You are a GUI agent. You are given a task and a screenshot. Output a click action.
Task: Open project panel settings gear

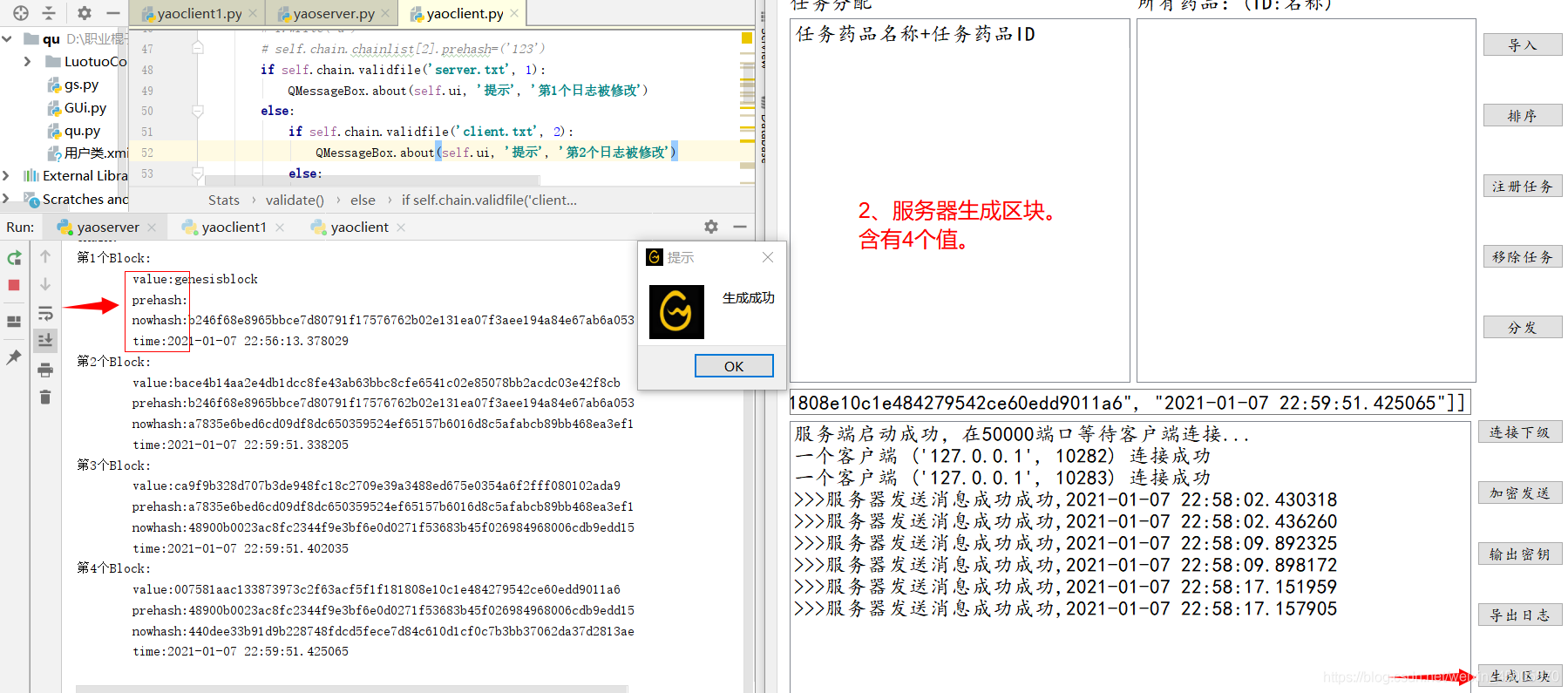(85, 13)
